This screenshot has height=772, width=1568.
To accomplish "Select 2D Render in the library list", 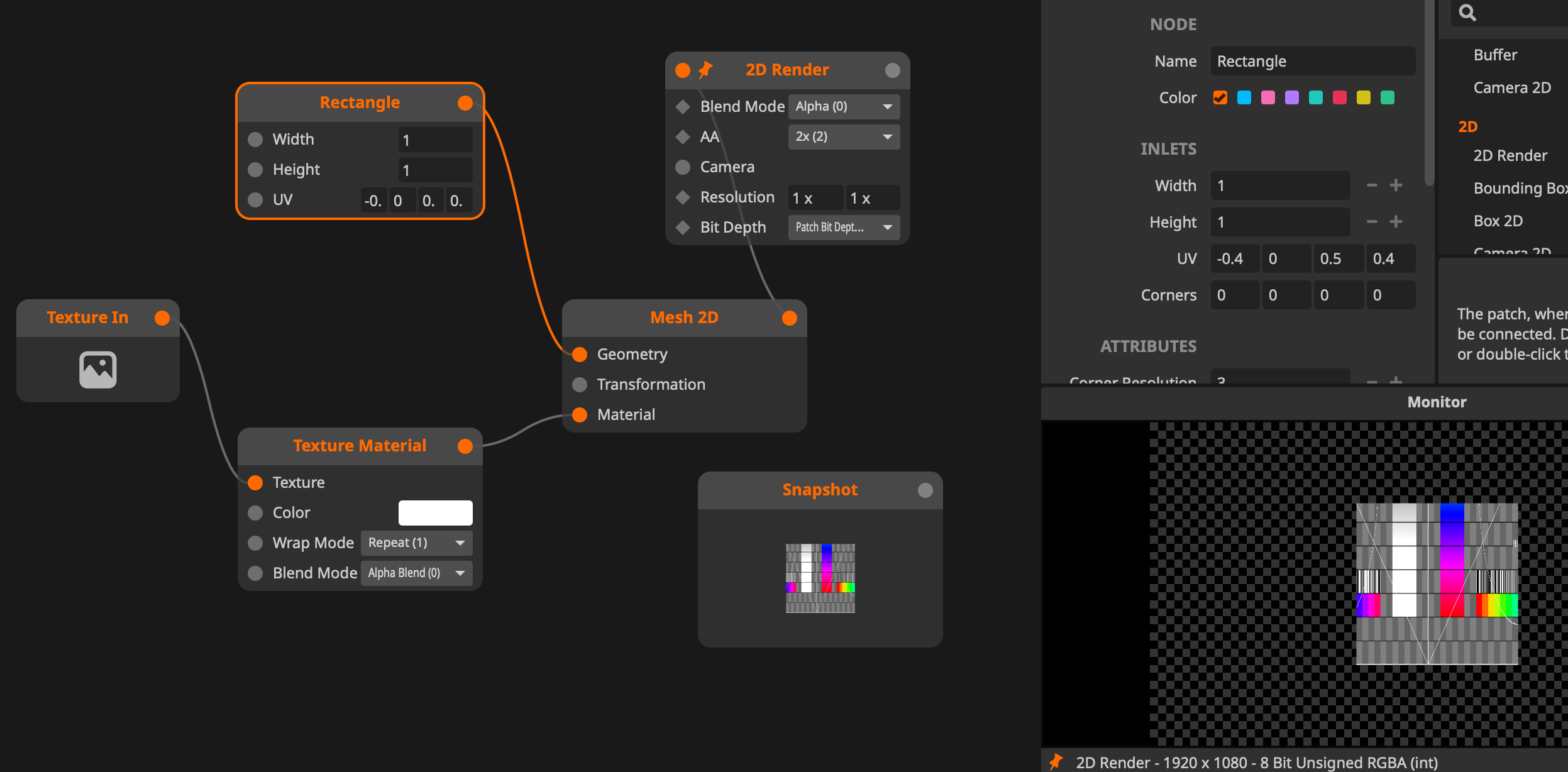I will [1510, 155].
